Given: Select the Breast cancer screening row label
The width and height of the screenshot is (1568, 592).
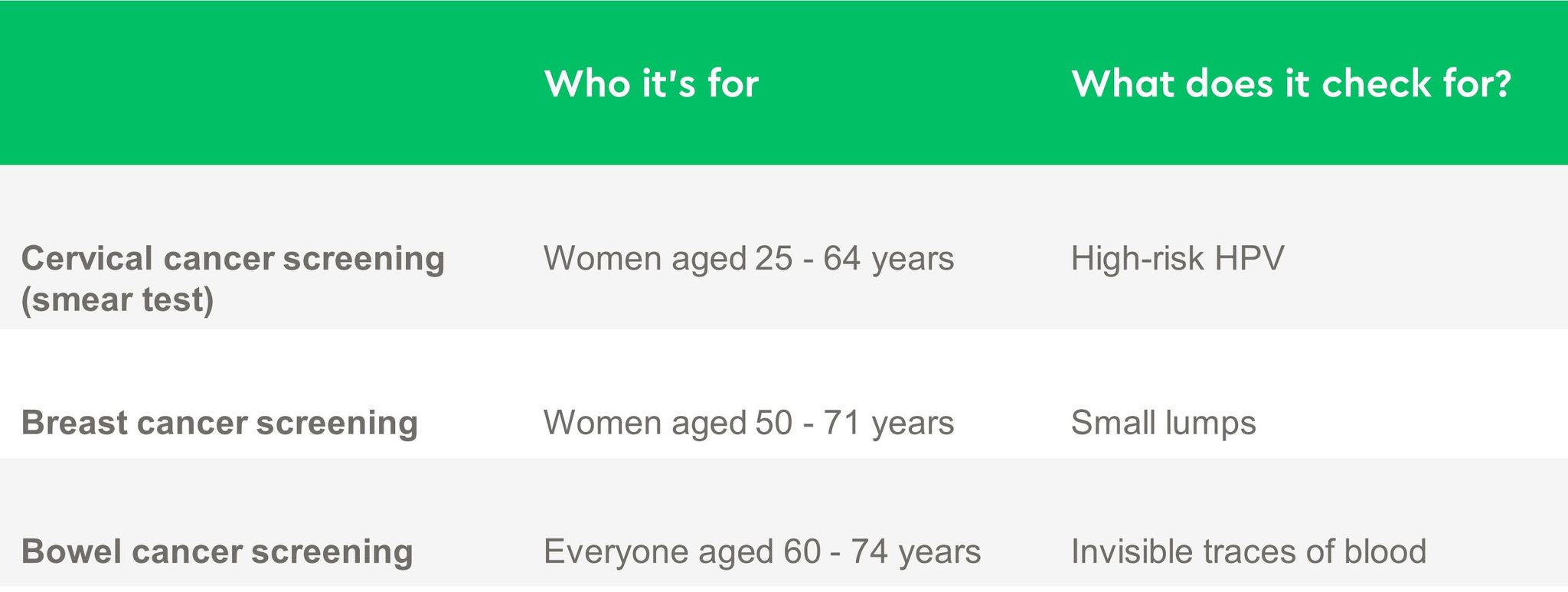Looking at the screenshot, I should click(x=220, y=423).
